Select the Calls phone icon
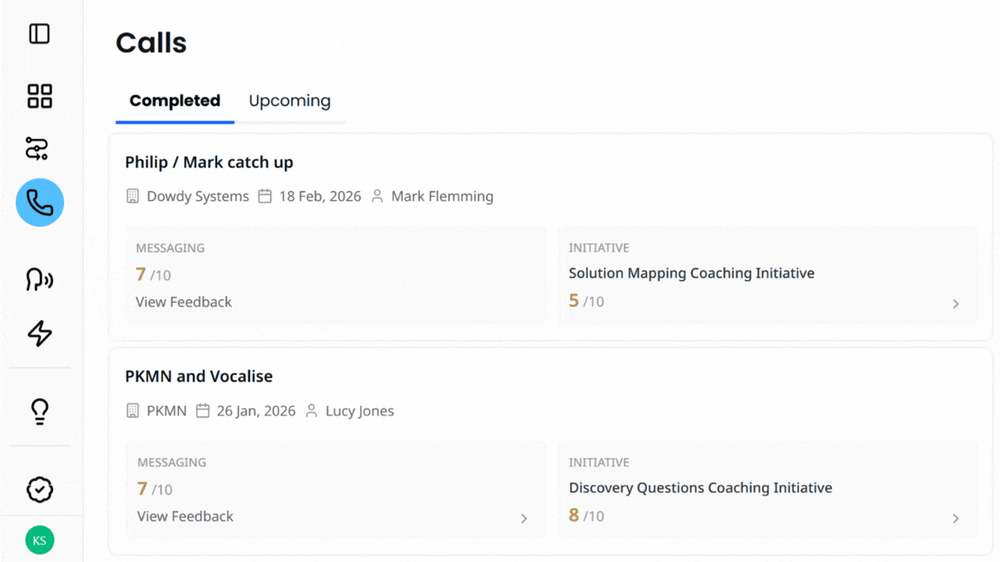The width and height of the screenshot is (1000, 562). tap(40, 203)
